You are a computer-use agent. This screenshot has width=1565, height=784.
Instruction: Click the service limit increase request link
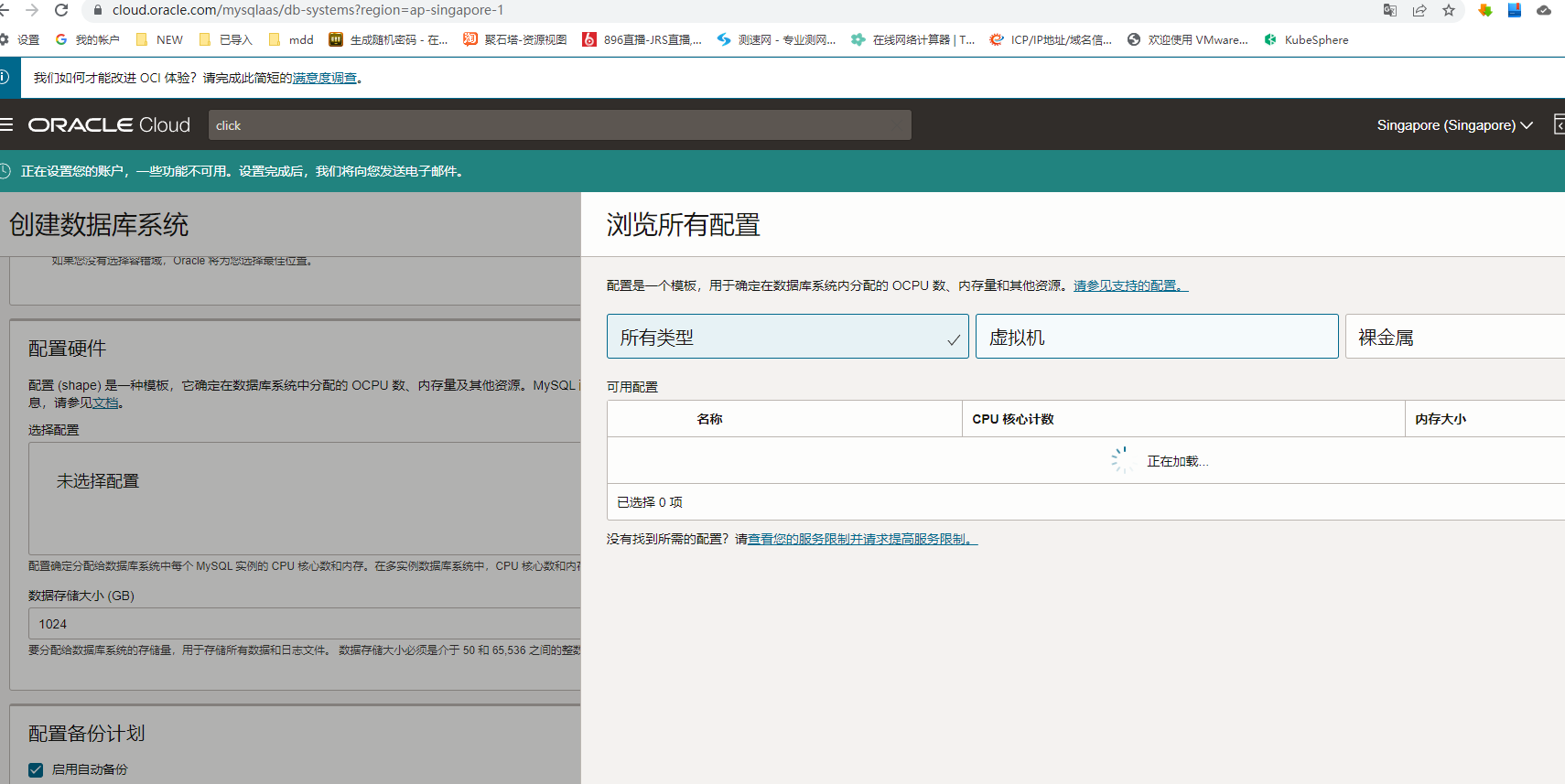(x=861, y=540)
